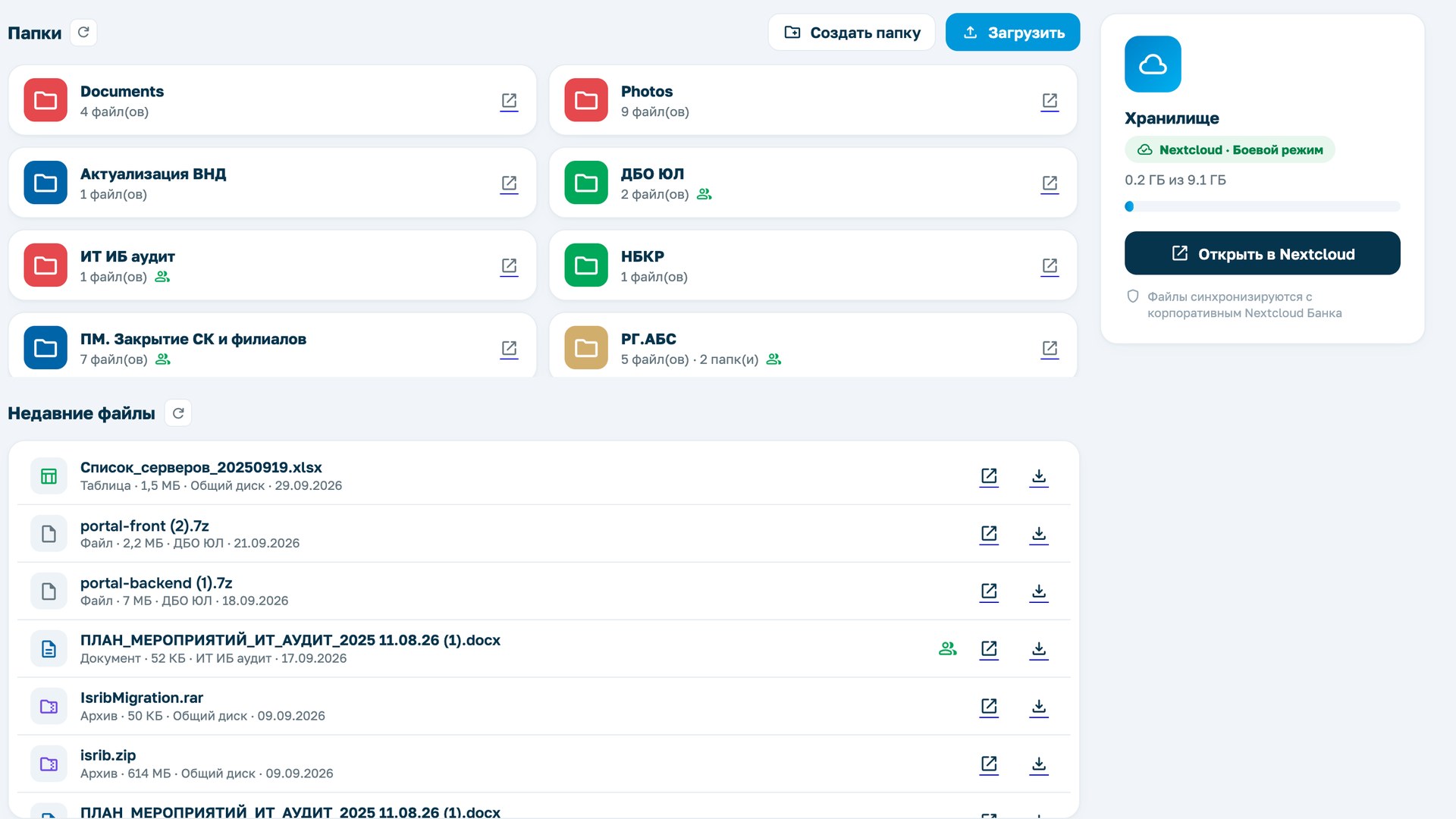1456x819 pixels.
Task: Click Nextcloud · Боевой режим badge
Action: point(1230,150)
